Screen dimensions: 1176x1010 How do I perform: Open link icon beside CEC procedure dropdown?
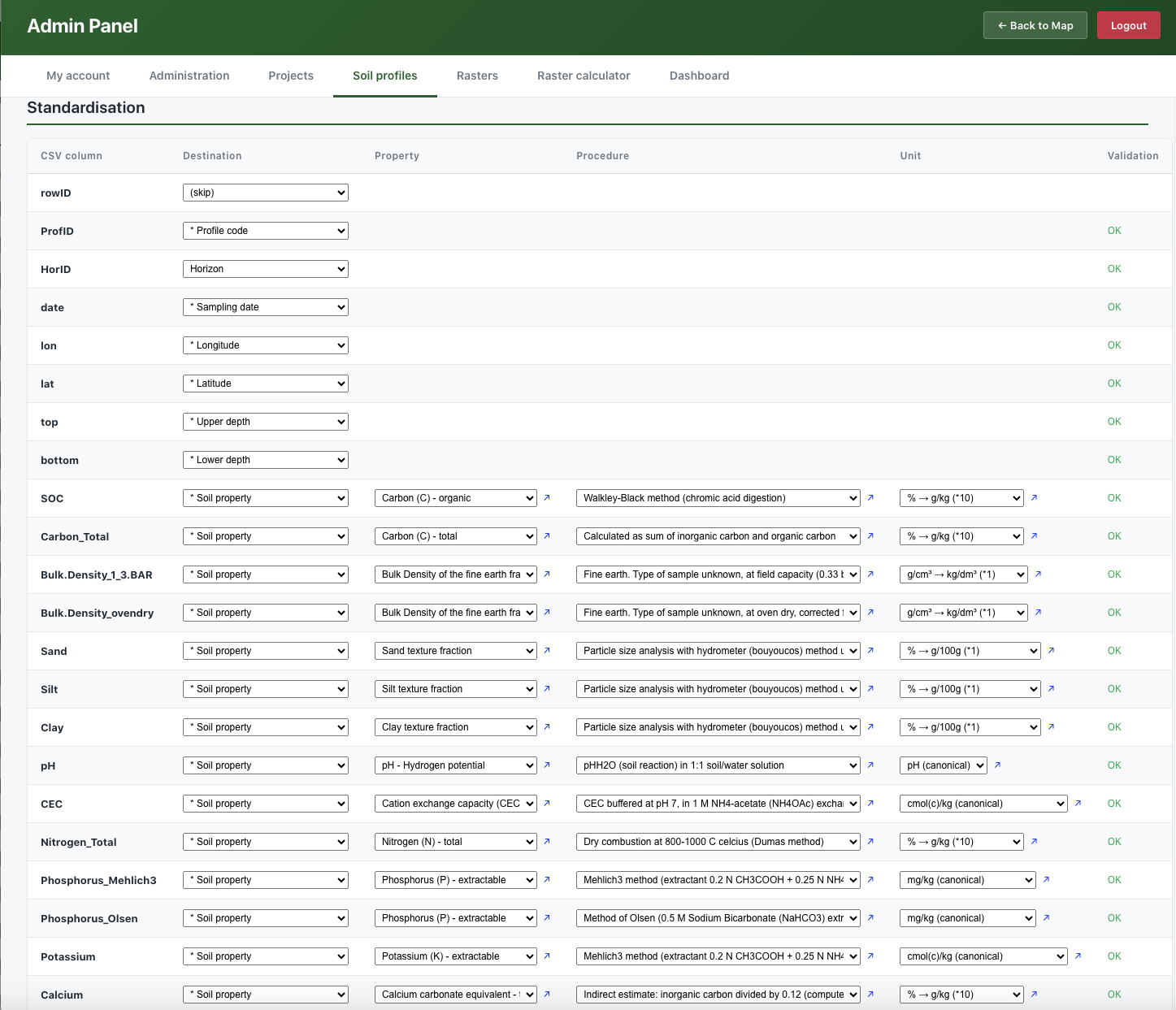pos(870,804)
